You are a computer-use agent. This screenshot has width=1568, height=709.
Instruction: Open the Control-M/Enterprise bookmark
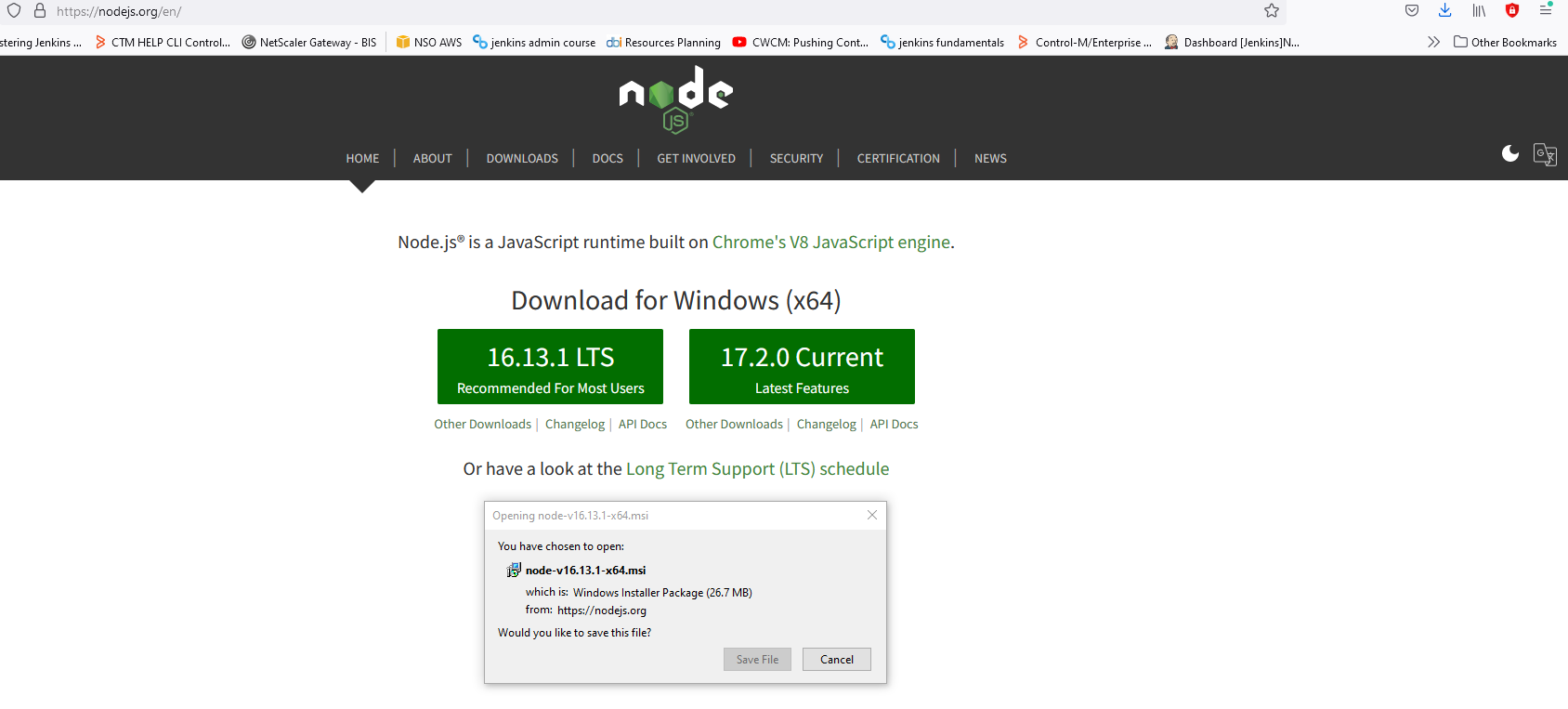(x=1084, y=42)
